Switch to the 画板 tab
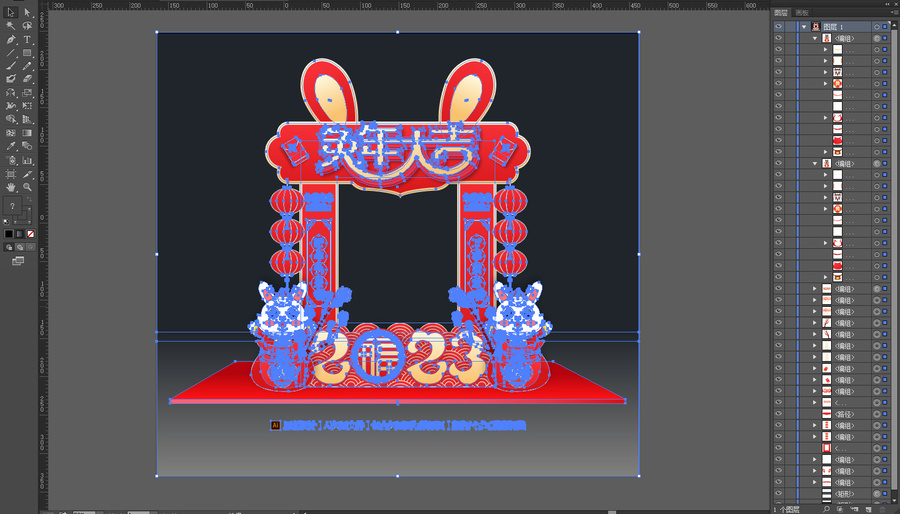The height and width of the screenshot is (514, 900). pyautogui.click(x=802, y=13)
